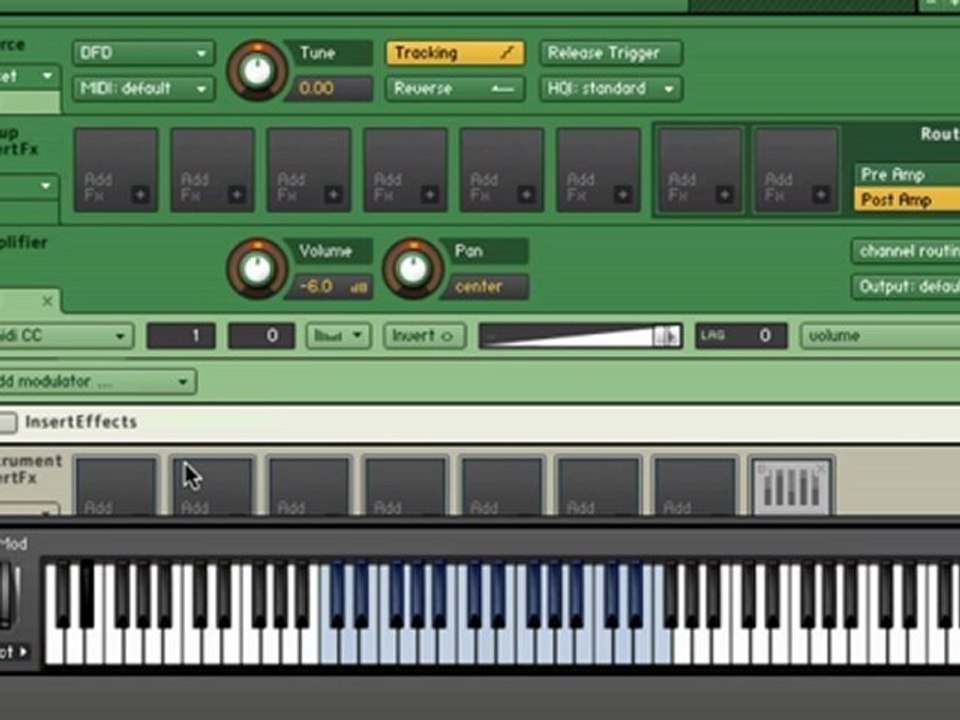Click the volume modulation target field
The width and height of the screenshot is (960, 720).
coord(880,336)
